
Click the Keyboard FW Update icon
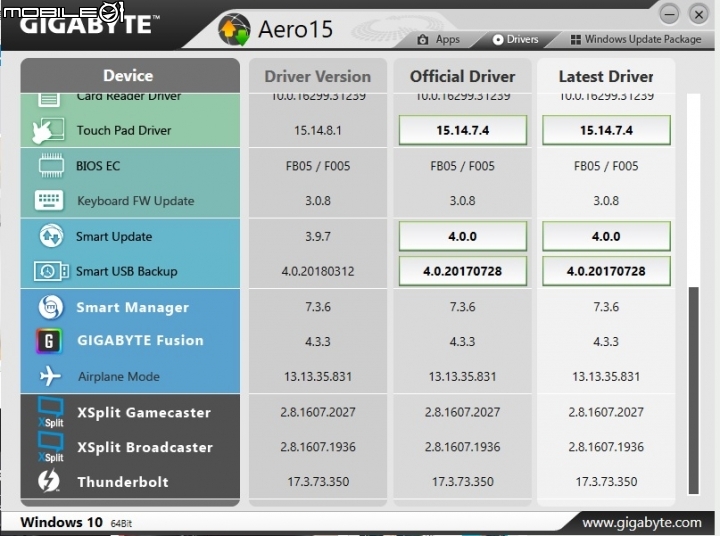click(49, 200)
